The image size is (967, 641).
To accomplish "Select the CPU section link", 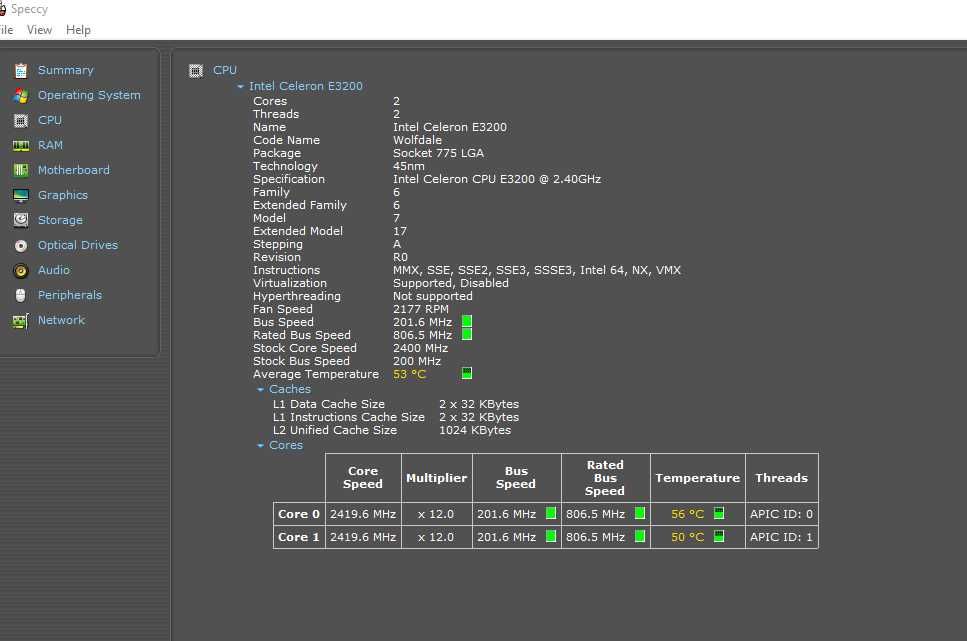I will tap(50, 120).
